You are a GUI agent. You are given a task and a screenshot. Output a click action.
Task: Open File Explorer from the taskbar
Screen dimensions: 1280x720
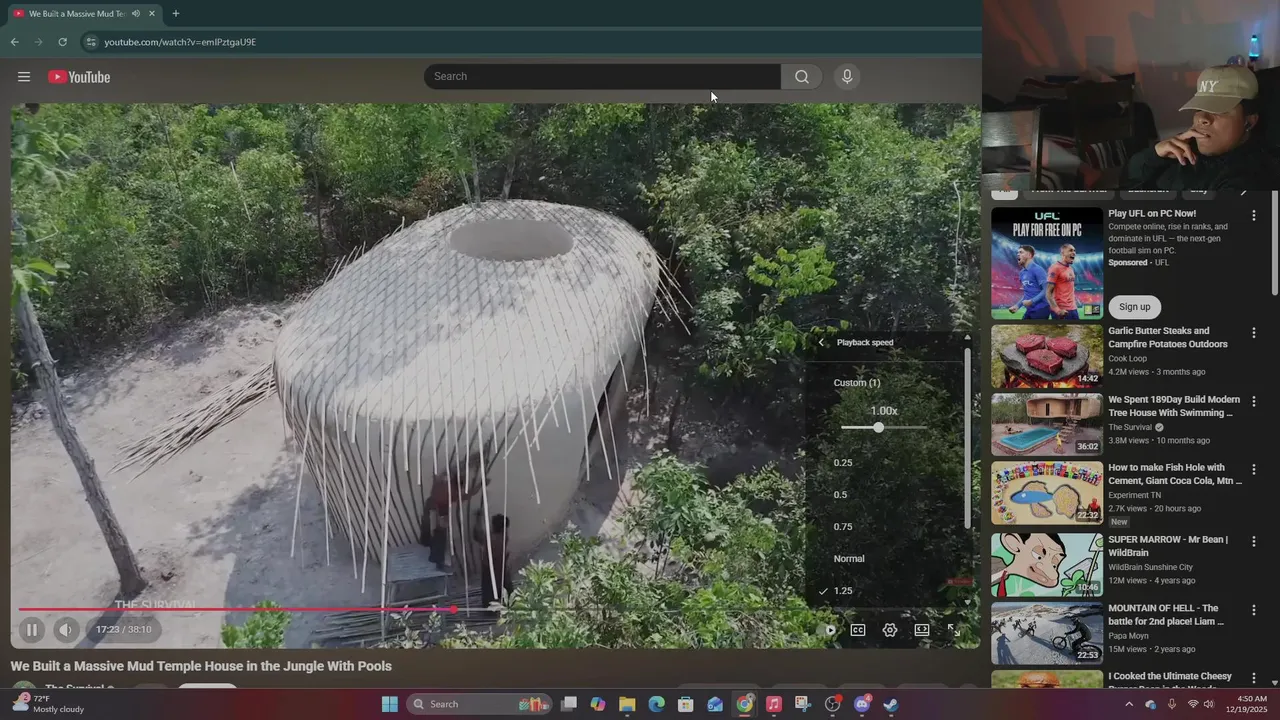point(627,704)
